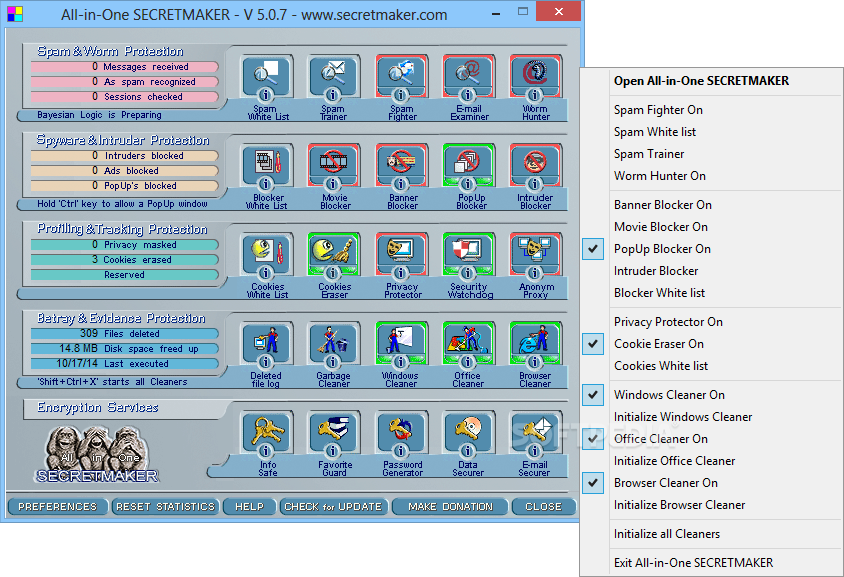Enable Privacy Protector On in menu
The image size is (844, 577).
tap(711, 322)
